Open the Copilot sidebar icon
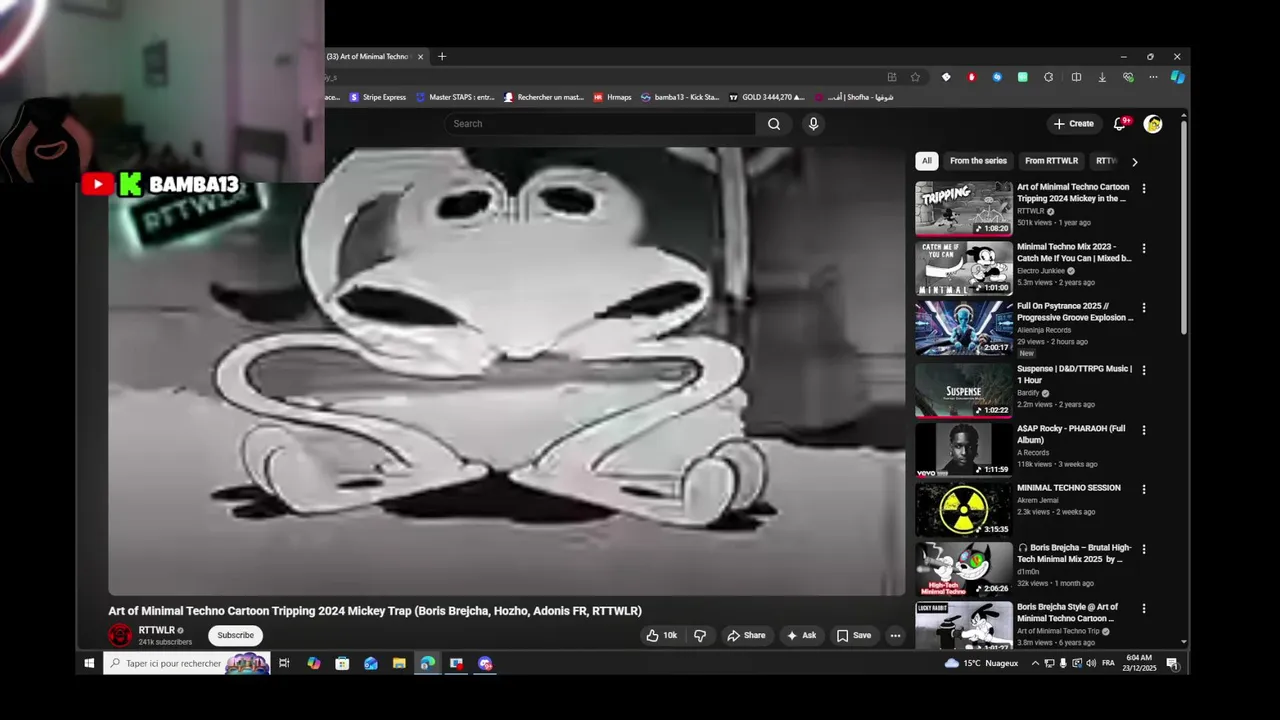 pos(1178,77)
